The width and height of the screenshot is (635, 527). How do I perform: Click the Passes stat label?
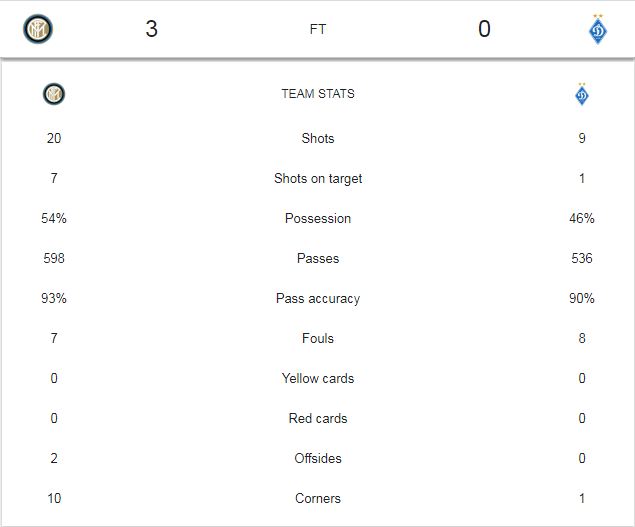click(318, 258)
